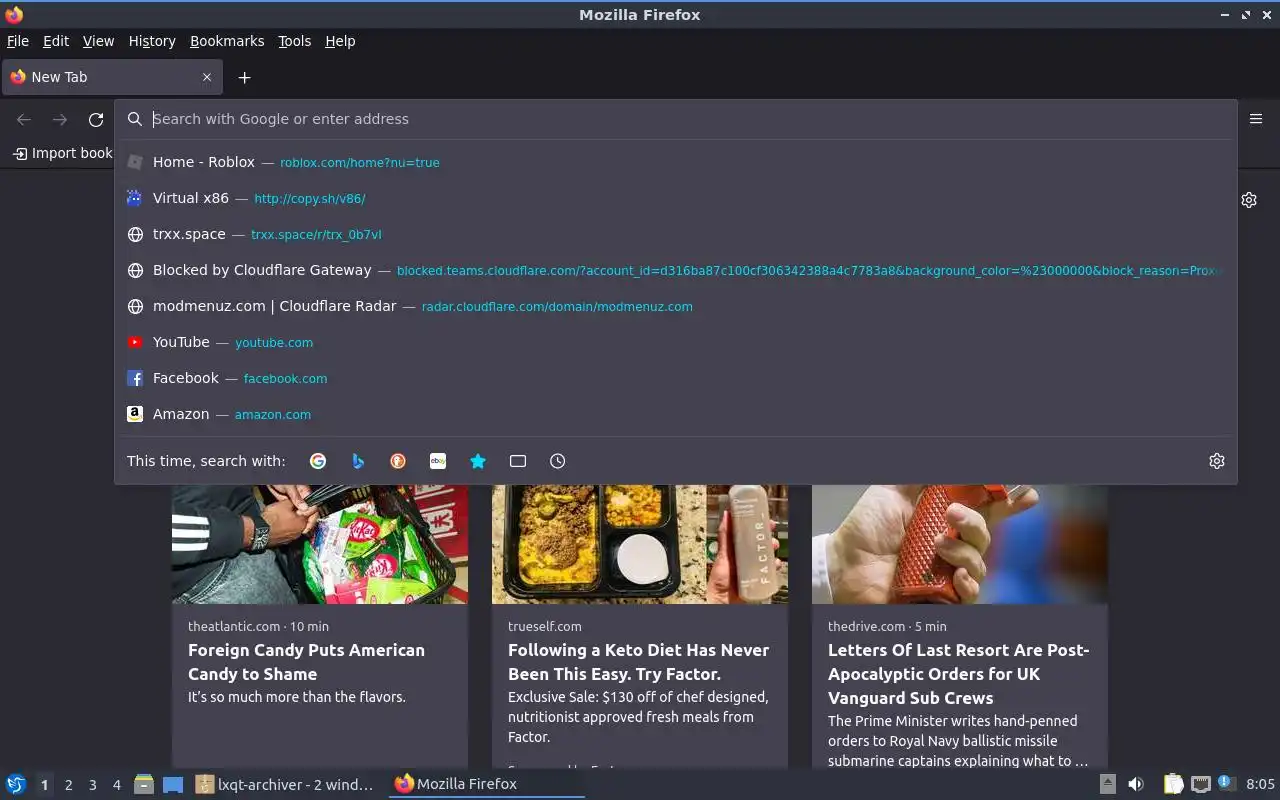Open new tab page personalize gear
1280x800 pixels.
click(1249, 200)
